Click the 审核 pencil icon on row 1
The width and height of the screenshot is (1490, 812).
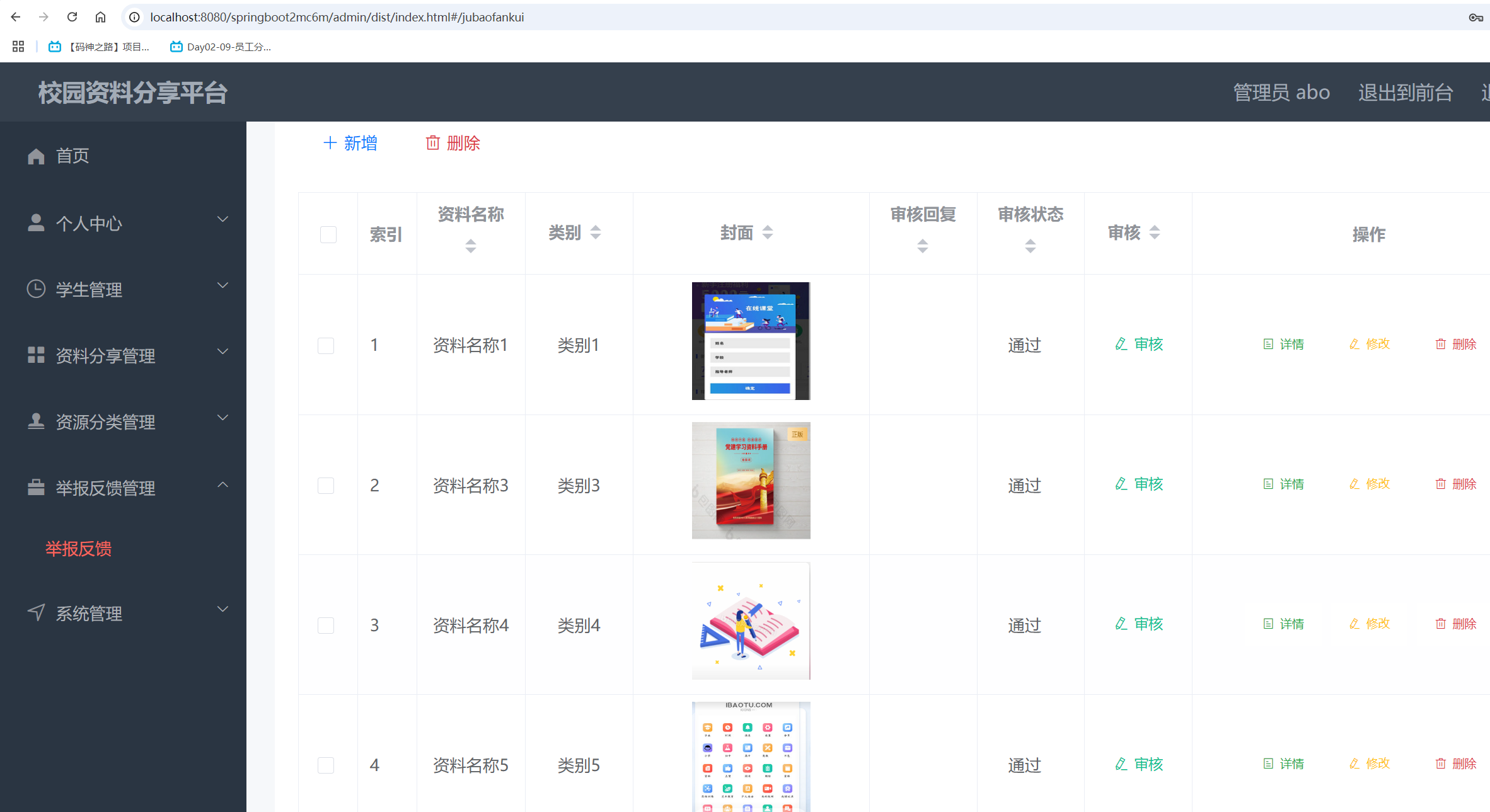click(1121, 344)
